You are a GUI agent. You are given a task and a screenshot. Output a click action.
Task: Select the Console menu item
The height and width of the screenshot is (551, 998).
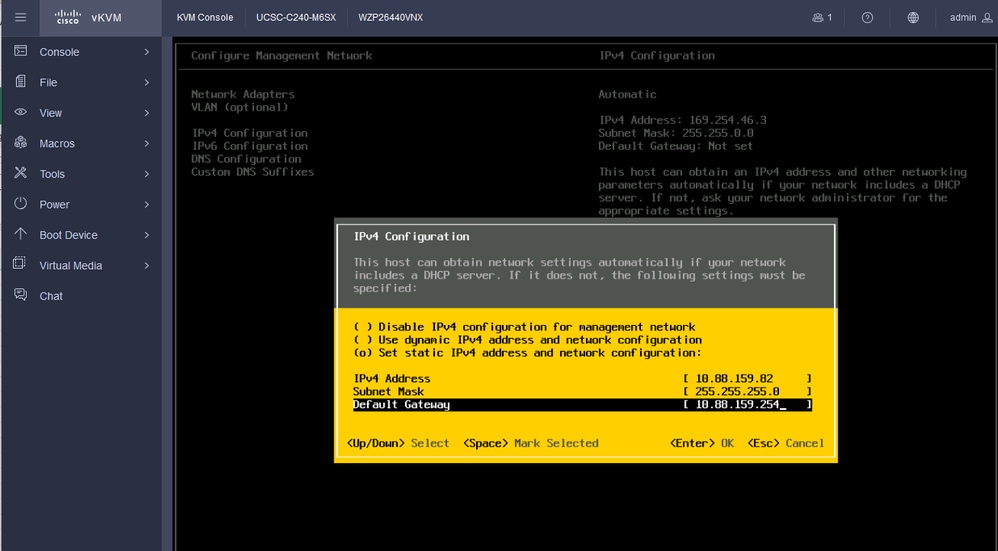coord(81,52)
